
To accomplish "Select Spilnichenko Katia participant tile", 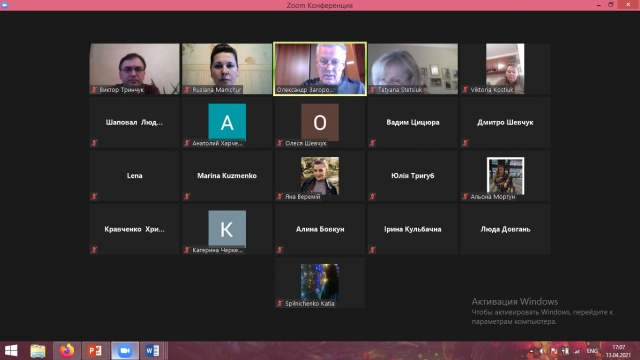I will (320, 282).
